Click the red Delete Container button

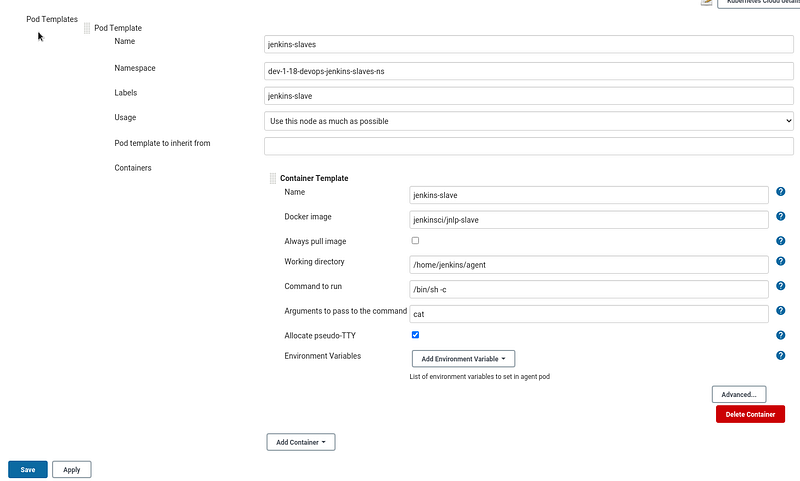(750, 414)
